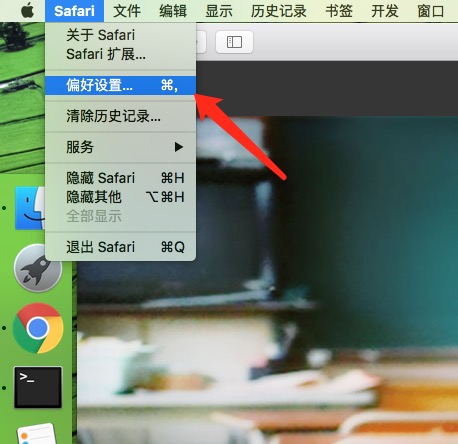This screenshot has width=458, height=444.
Task: Open Google Chrome from the dock
Action: pos(38,328)
